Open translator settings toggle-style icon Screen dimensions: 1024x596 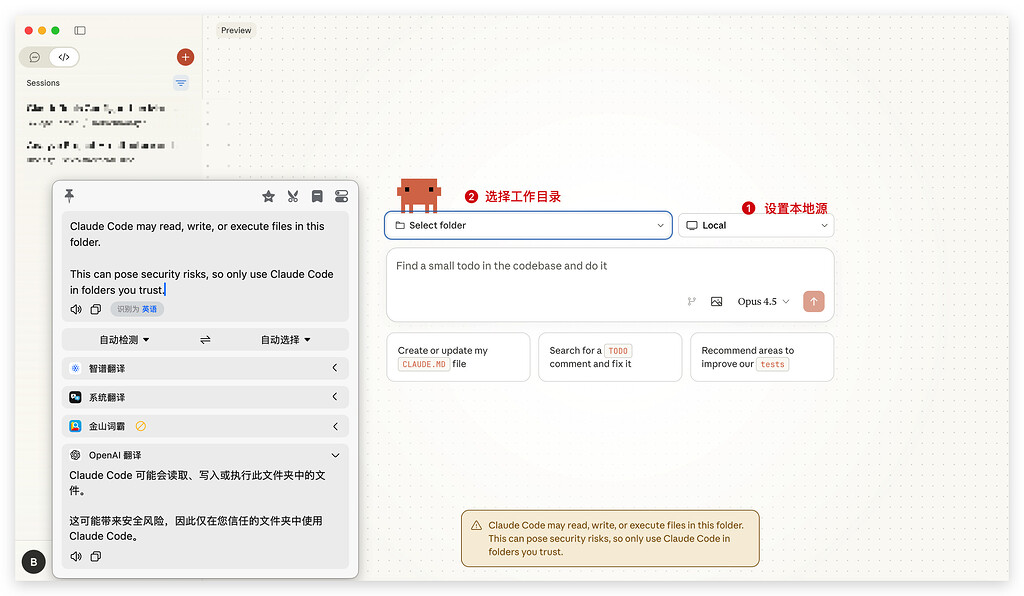click(342, 196)
